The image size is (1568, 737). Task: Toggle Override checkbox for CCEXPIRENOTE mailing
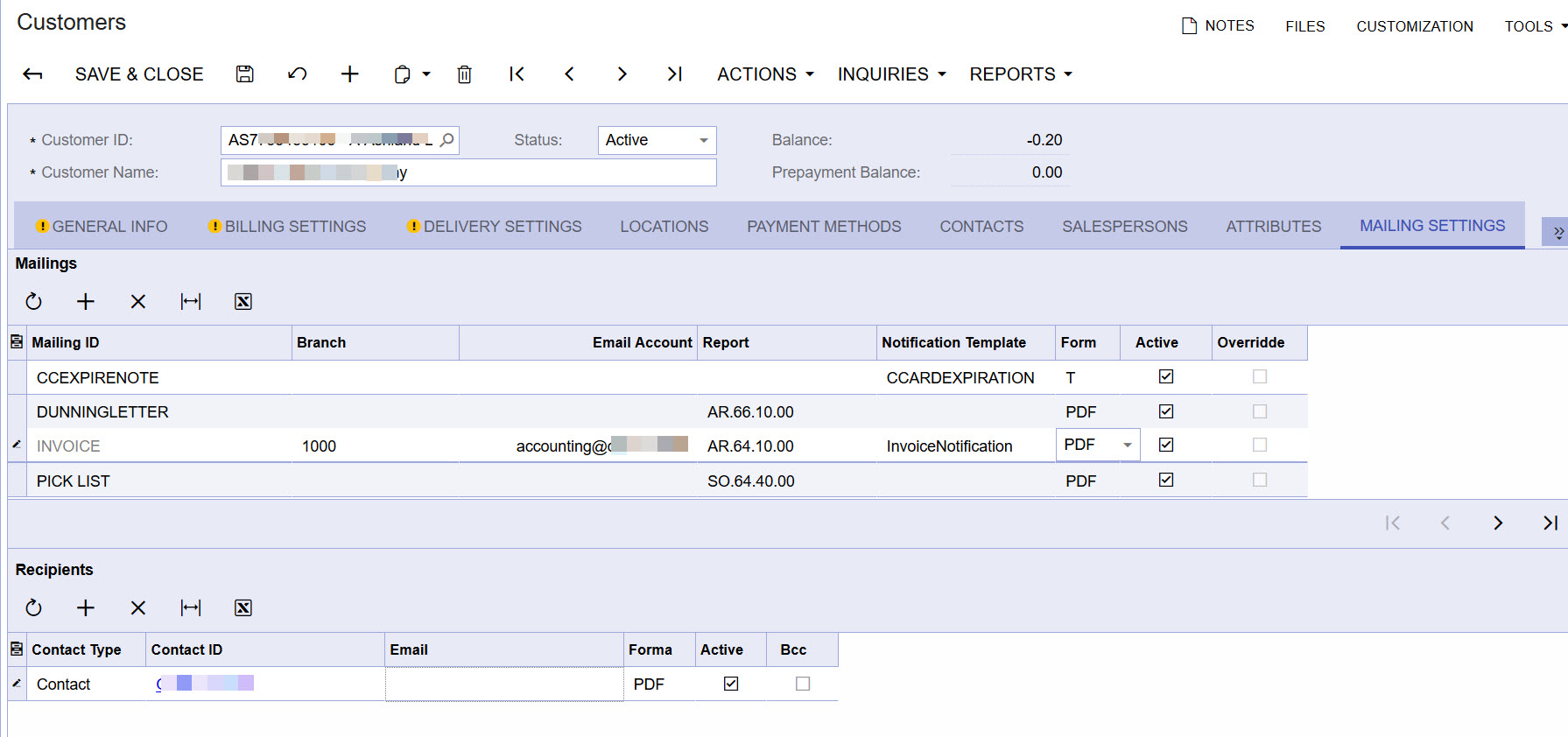tap(1260, 376)
